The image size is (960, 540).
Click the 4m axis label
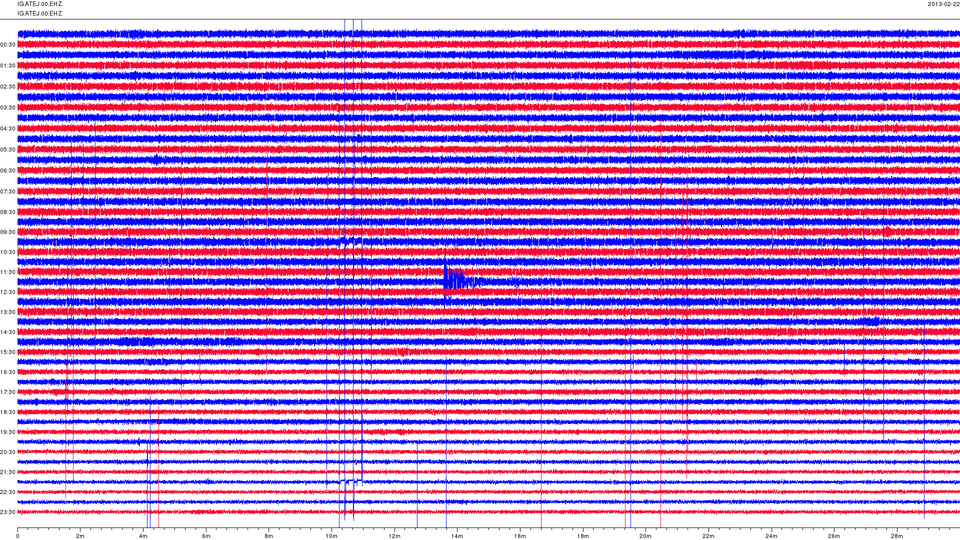tap(143, 536)
